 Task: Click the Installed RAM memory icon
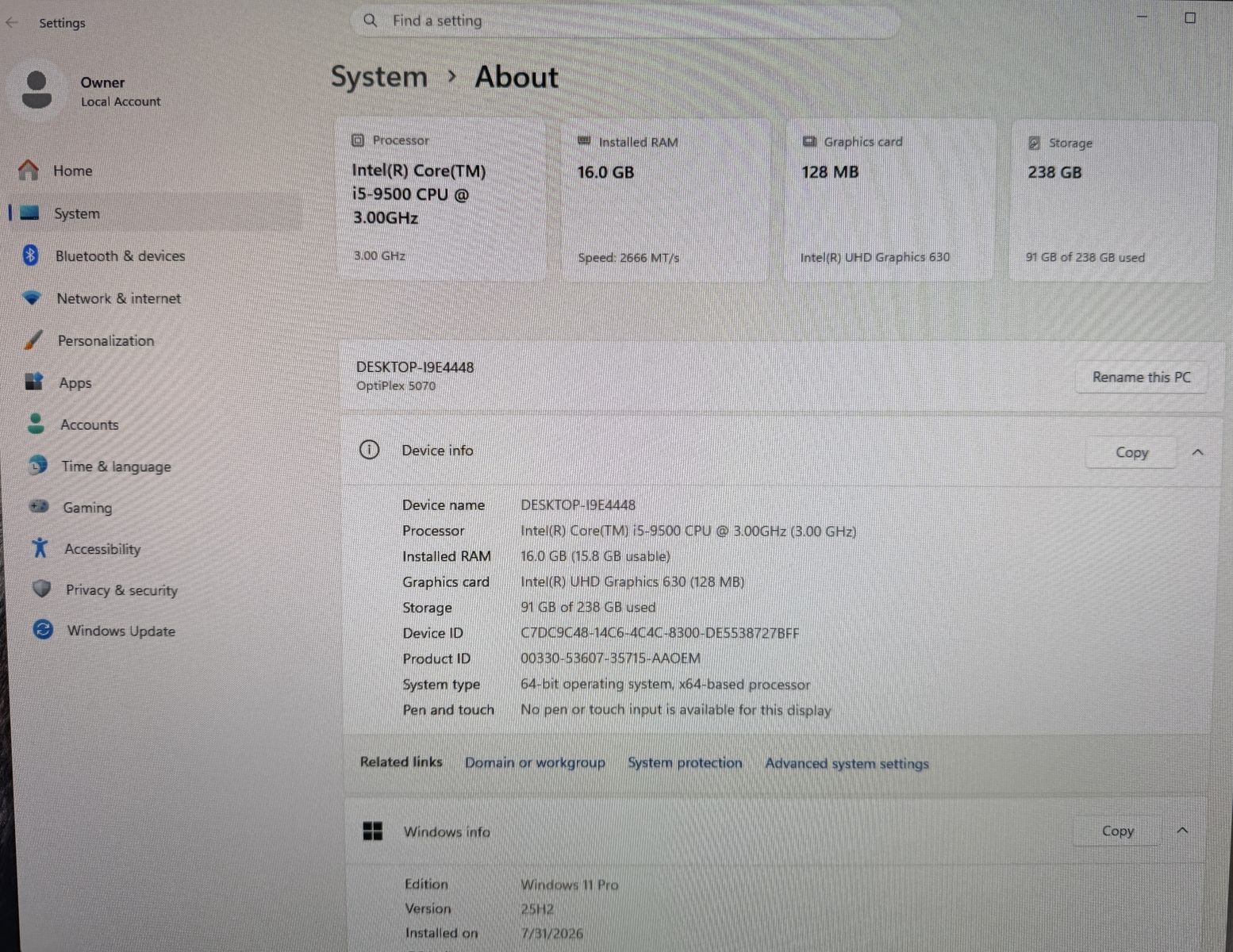coord(584,141)
